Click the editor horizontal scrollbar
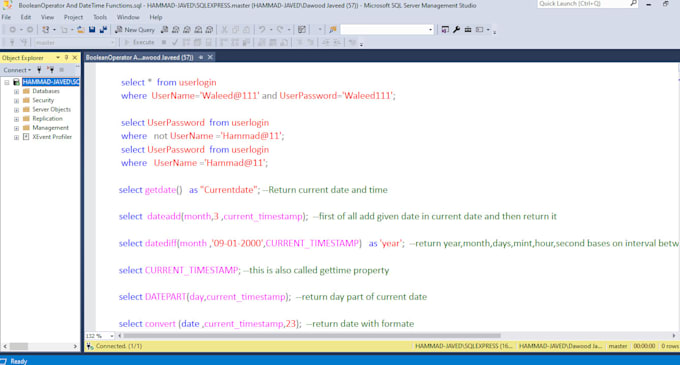The image size is (680, 365). click(311, 336)
